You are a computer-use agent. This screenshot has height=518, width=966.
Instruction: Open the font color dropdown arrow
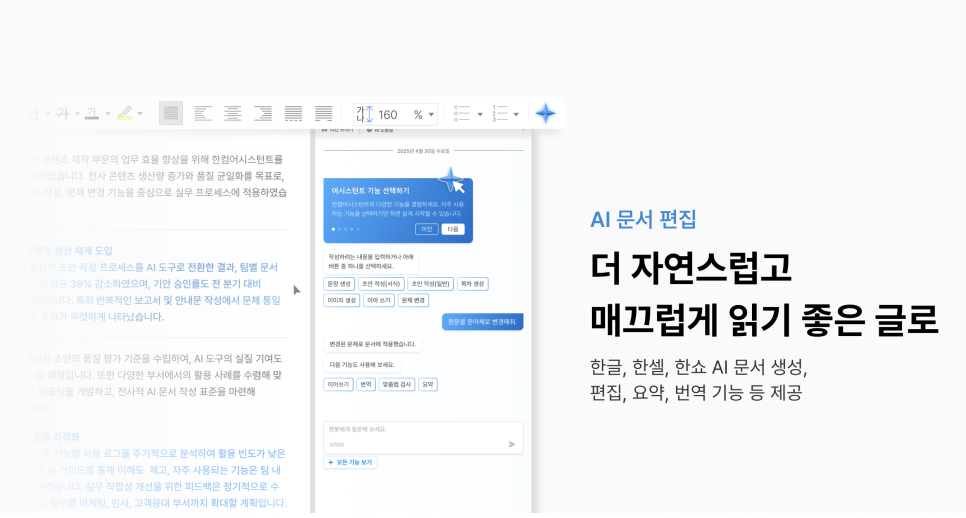tap(108, 114)
